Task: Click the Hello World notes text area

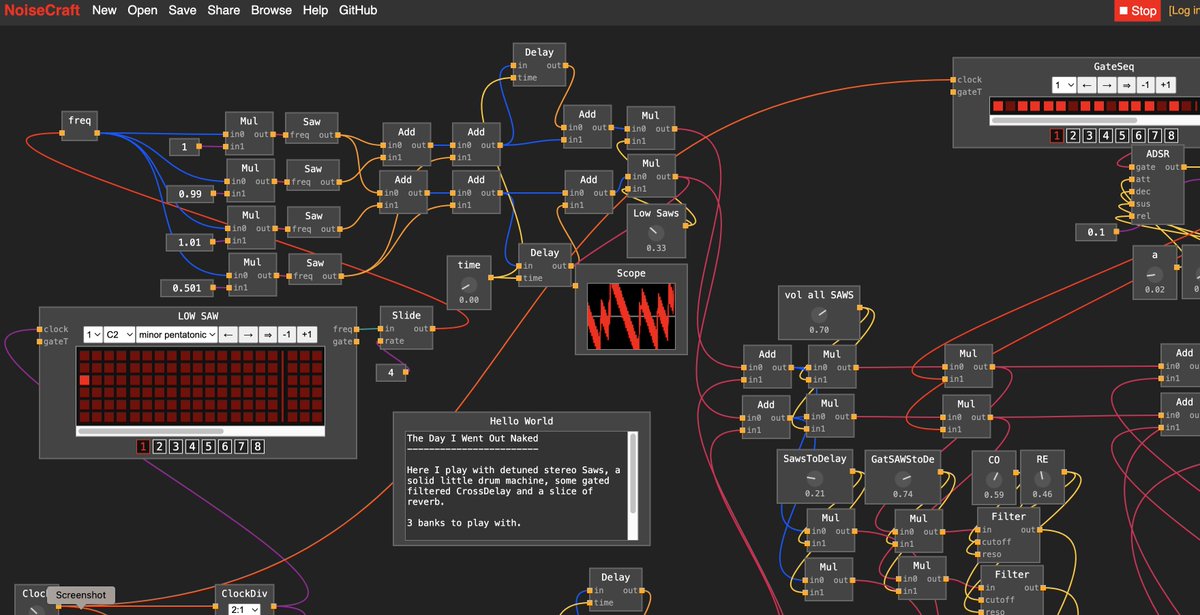Action: 516,485
